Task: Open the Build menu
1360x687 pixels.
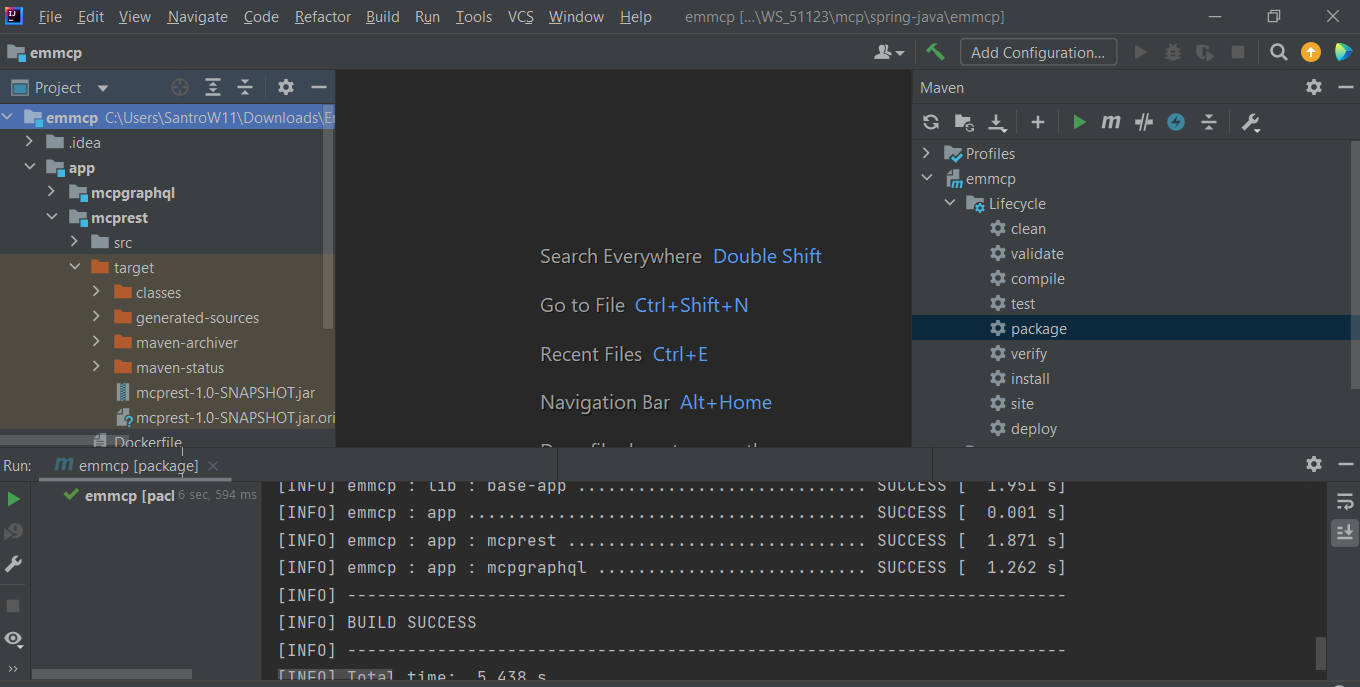Action: coord(382,17)
